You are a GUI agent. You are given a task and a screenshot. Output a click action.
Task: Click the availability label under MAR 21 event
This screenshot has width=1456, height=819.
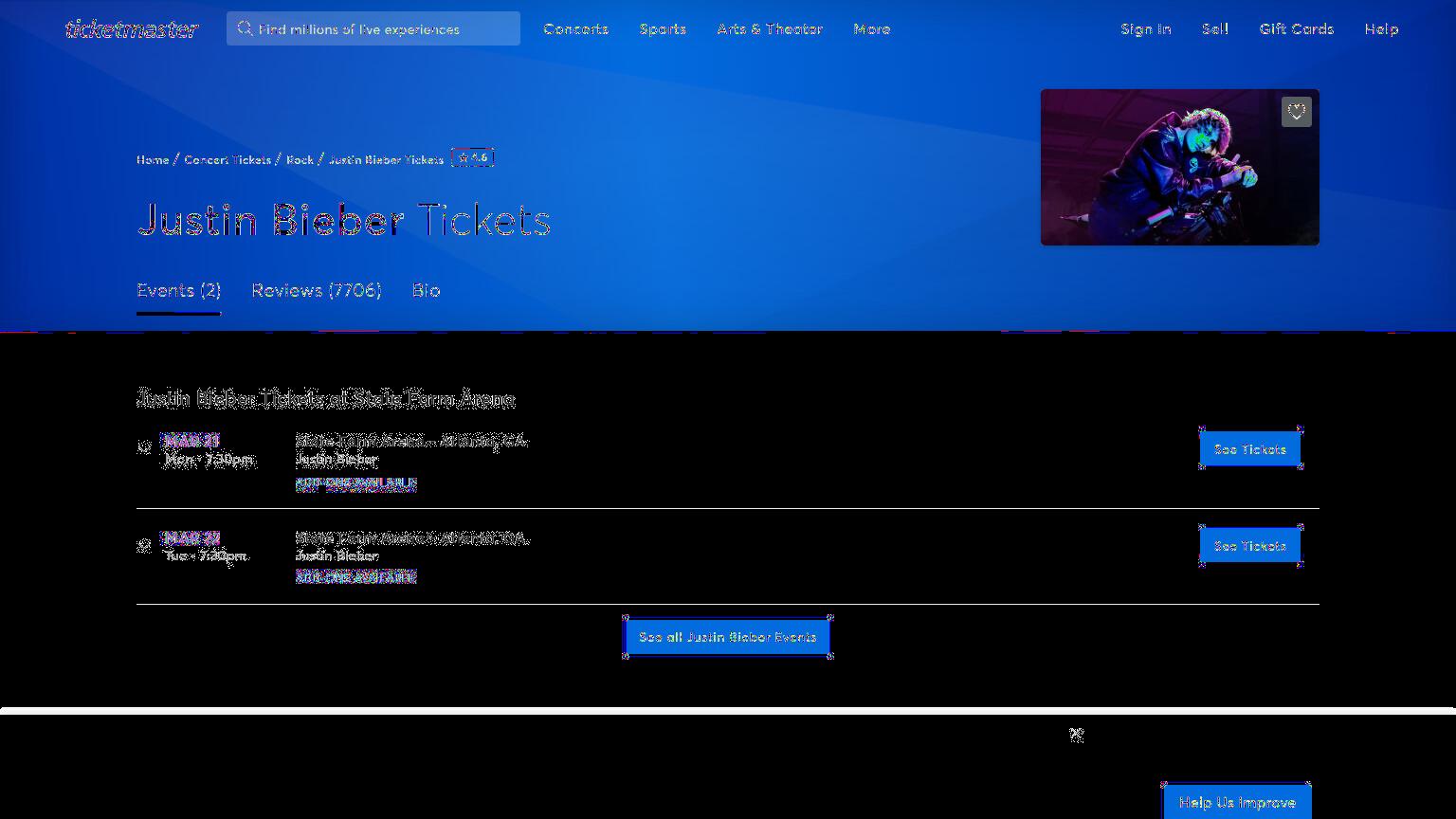click(356, 483)
